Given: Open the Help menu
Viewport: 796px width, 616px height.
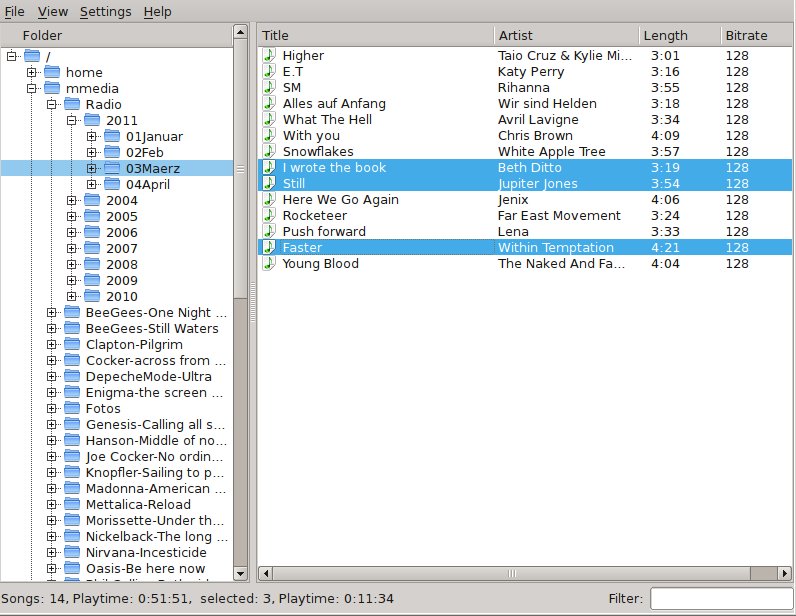Looking at the screenshot, I should [x=157, y=11].
